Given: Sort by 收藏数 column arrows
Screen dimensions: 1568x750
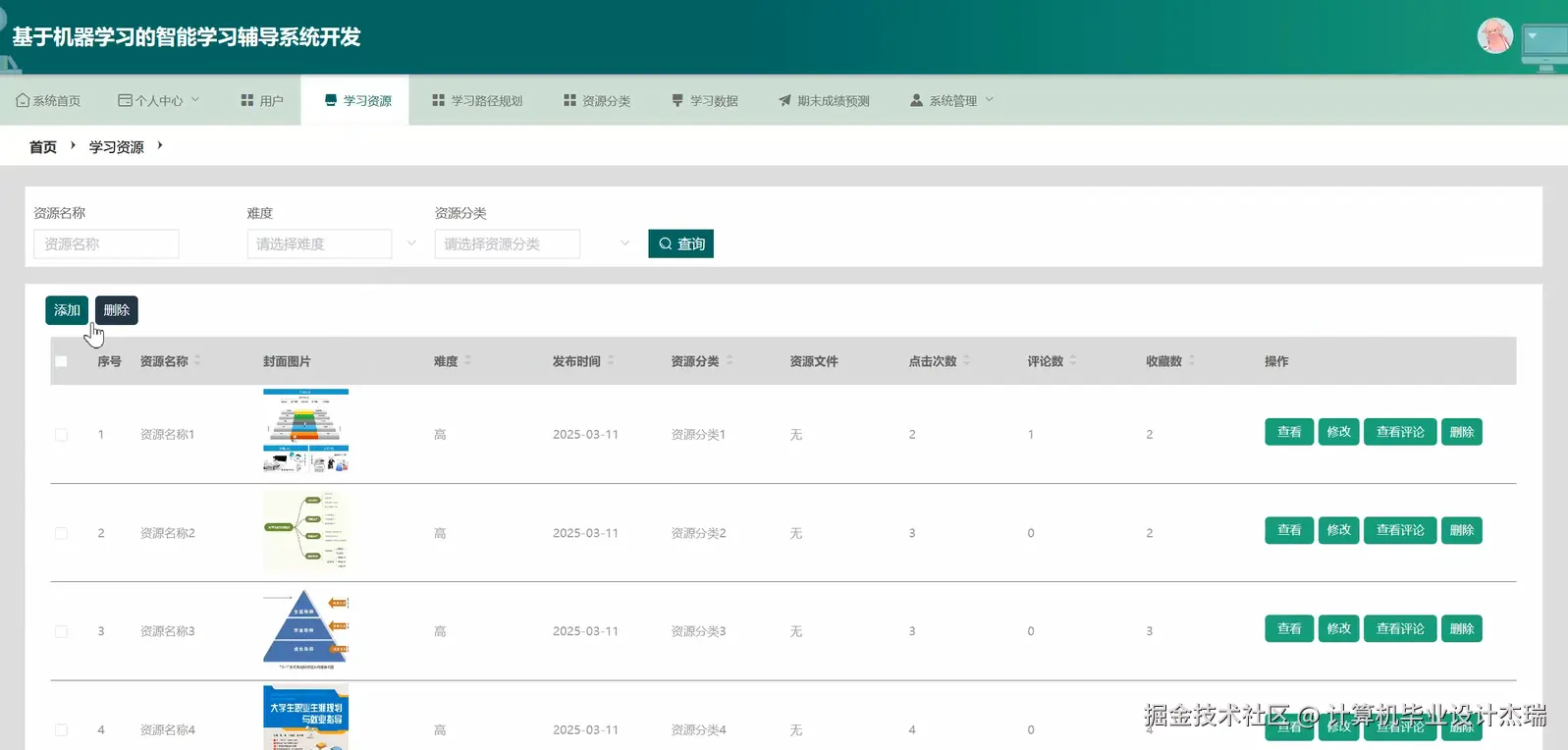Looking at the screenshot, I should 1192,360.
